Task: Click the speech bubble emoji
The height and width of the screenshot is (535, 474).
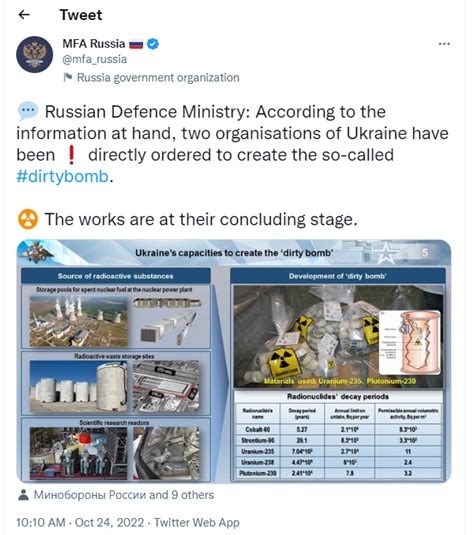Action: click(28, 111)
